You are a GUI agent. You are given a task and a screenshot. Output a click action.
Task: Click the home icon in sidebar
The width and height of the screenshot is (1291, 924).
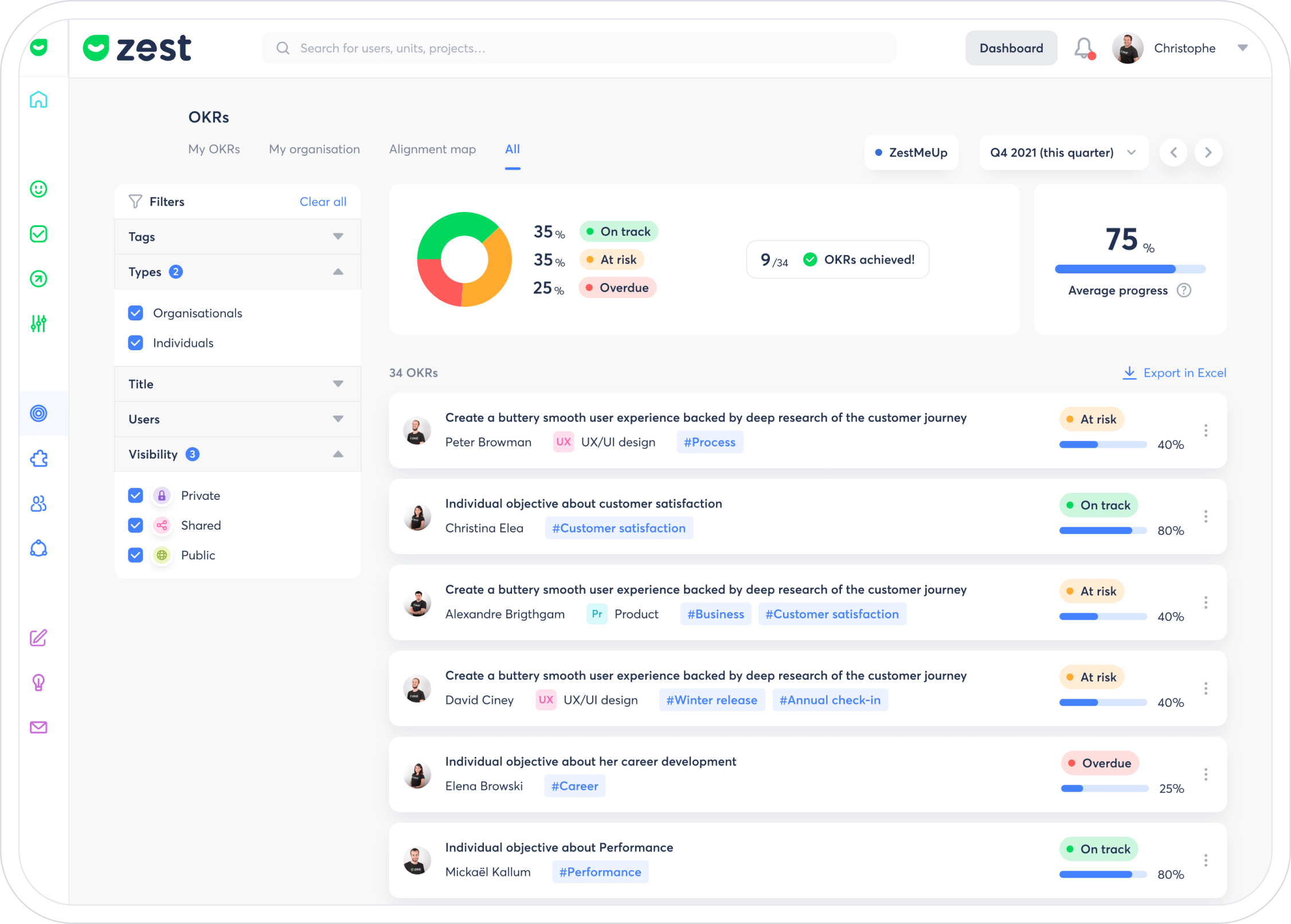tap(38, 100)
